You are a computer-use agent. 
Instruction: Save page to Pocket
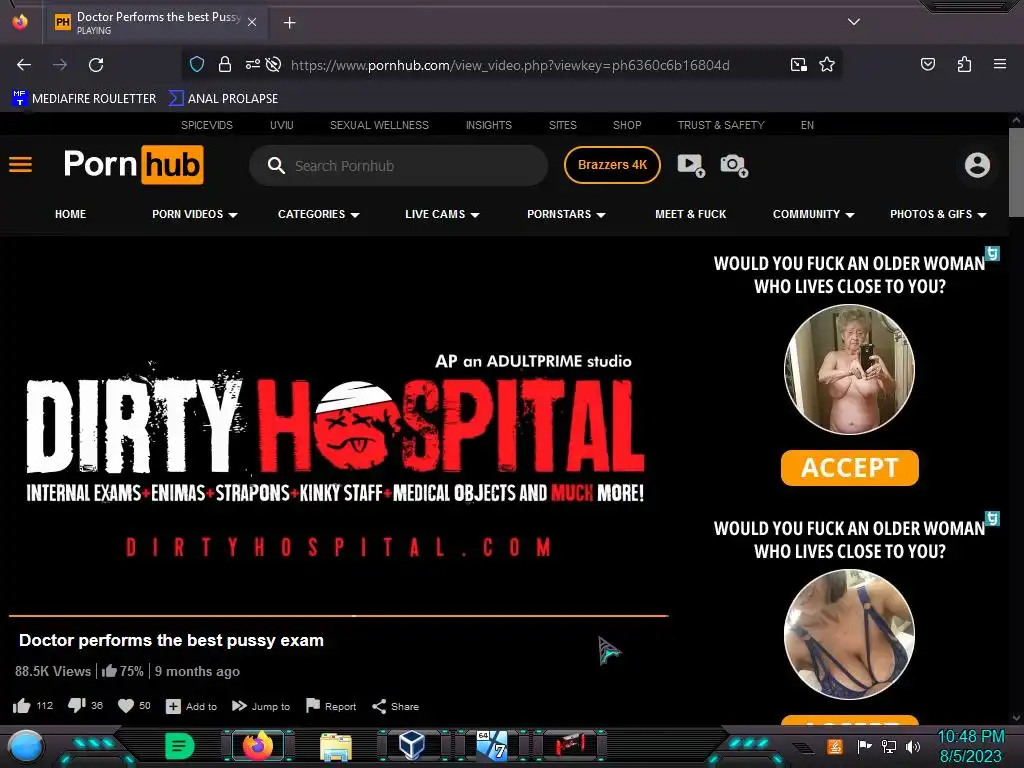pyautogui.click(x=927, y=64)
